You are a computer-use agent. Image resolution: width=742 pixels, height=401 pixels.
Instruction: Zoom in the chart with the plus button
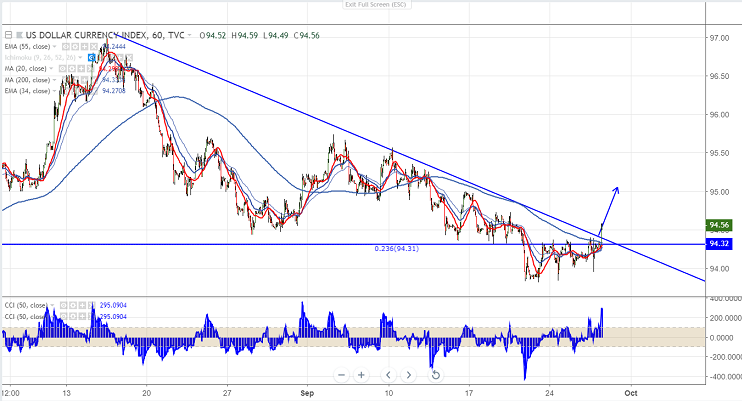pos(361,375)
